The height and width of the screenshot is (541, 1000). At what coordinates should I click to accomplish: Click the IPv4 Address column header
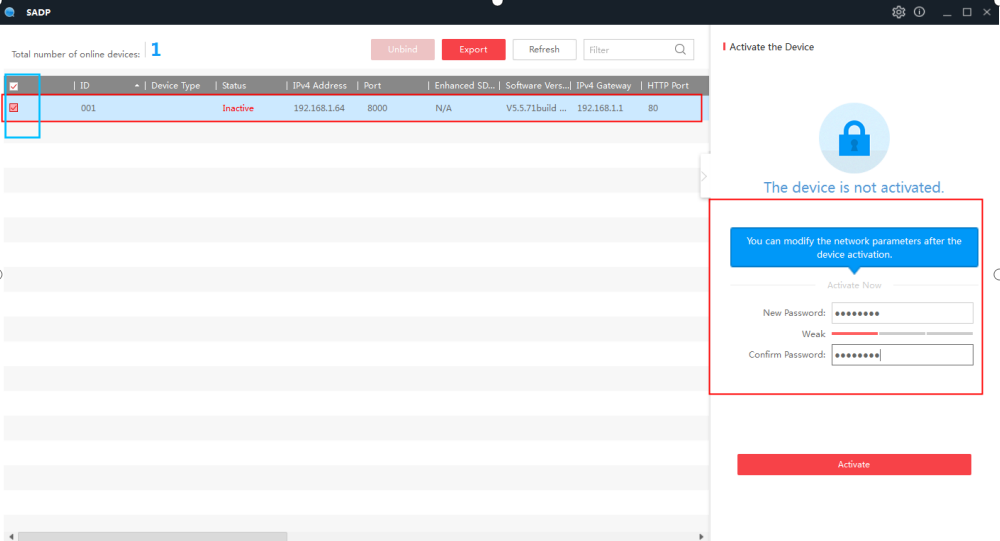coord(321,85)
